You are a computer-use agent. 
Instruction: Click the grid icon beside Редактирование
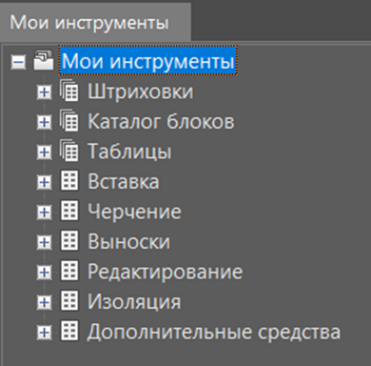tap(70, 271)
